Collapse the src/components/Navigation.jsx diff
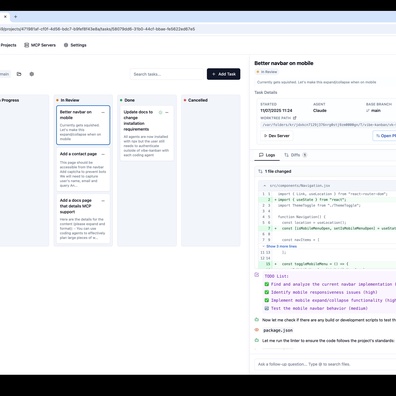This screenshot has height=396, width=396. point(265,186)
